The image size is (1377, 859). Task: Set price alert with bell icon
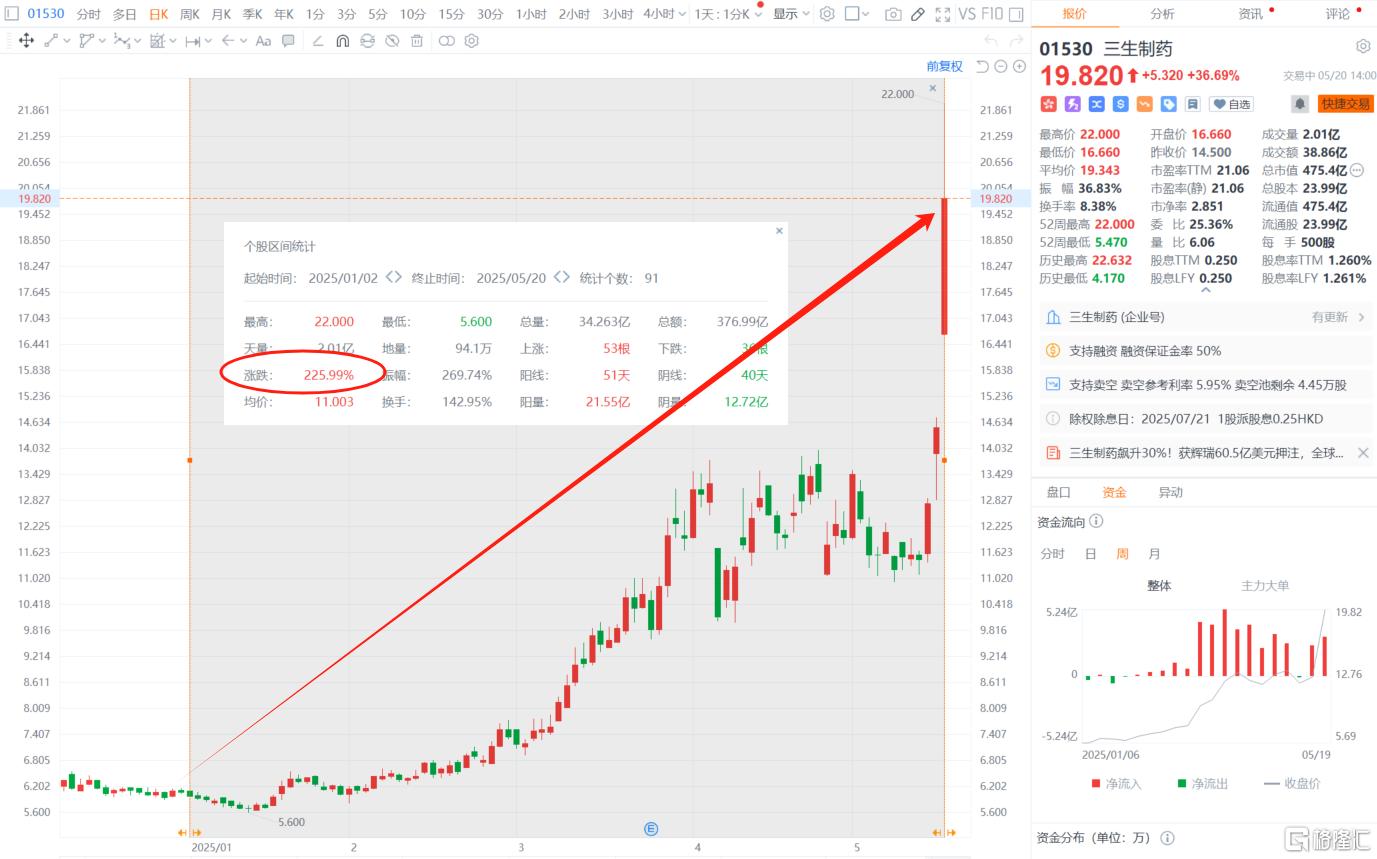[1300, 104]
